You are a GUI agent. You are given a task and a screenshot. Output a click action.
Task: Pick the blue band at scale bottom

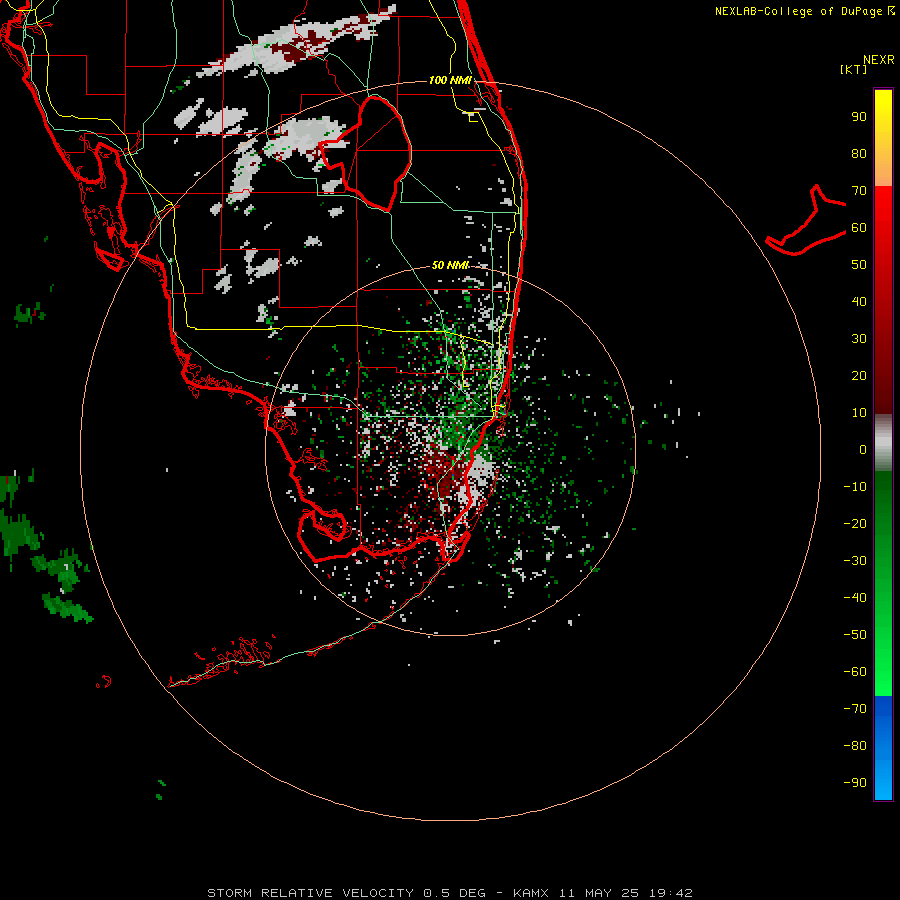coord(883,748)
